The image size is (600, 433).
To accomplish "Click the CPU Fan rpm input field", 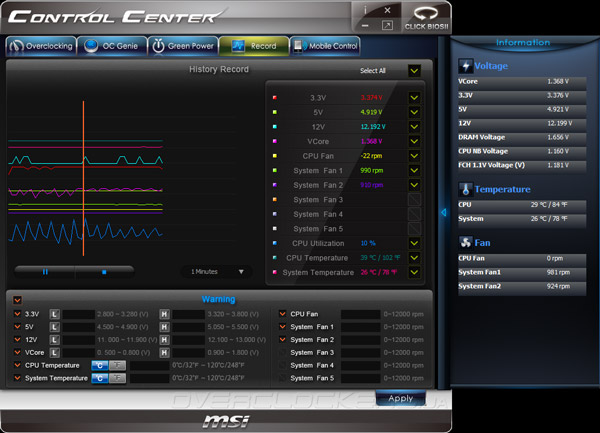I will [360, 314].
